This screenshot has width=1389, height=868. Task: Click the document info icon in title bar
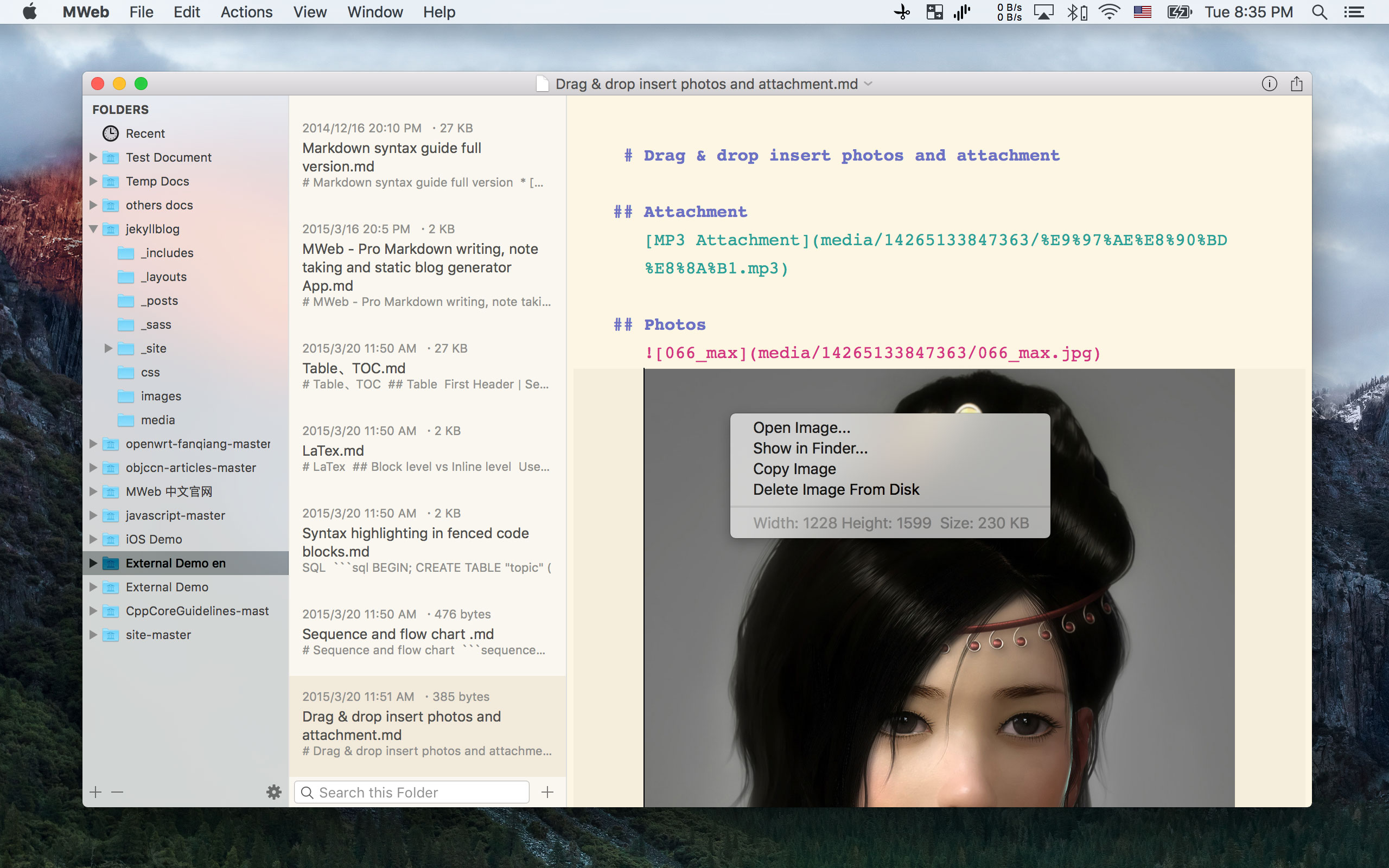(x=1269, y=84)
